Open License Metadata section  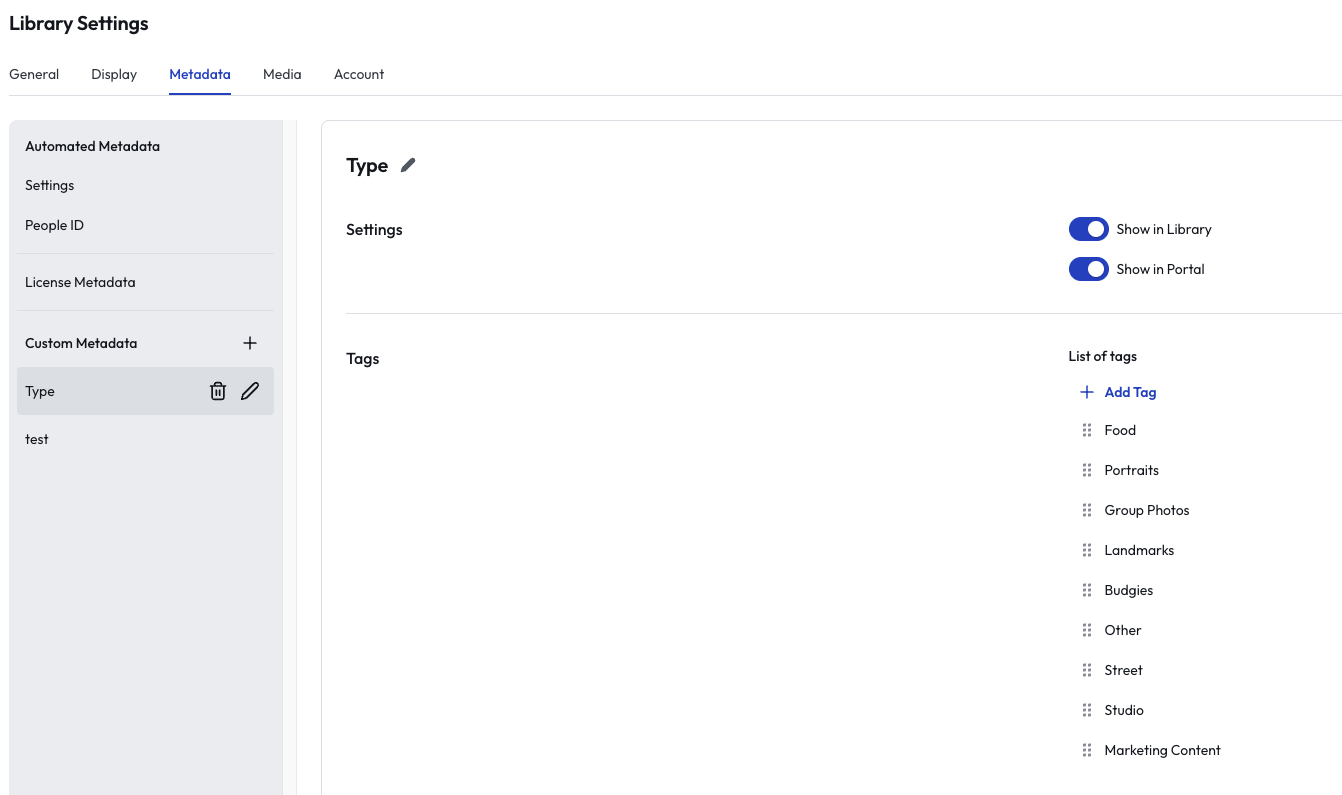coord(80,282)
